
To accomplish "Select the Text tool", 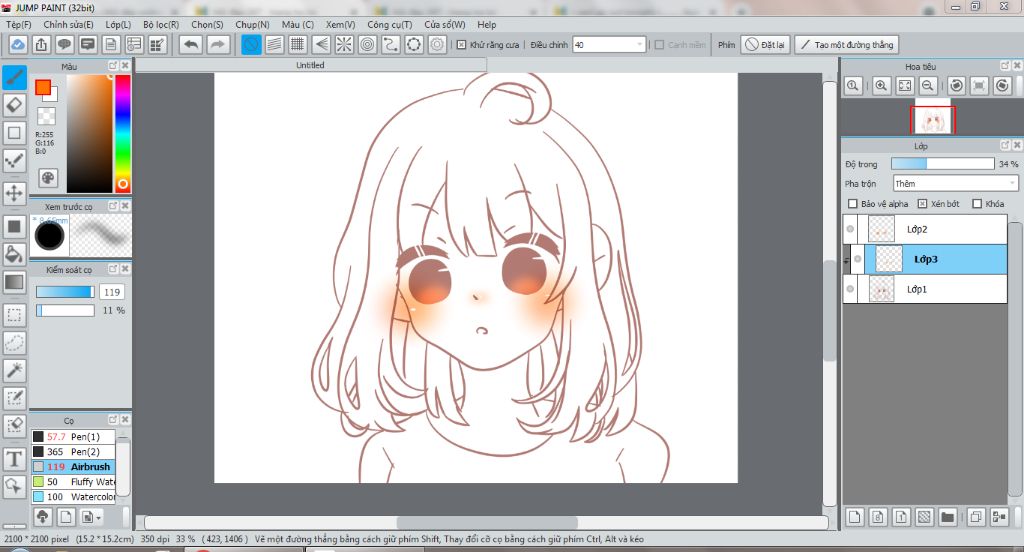I will [14, 459].
